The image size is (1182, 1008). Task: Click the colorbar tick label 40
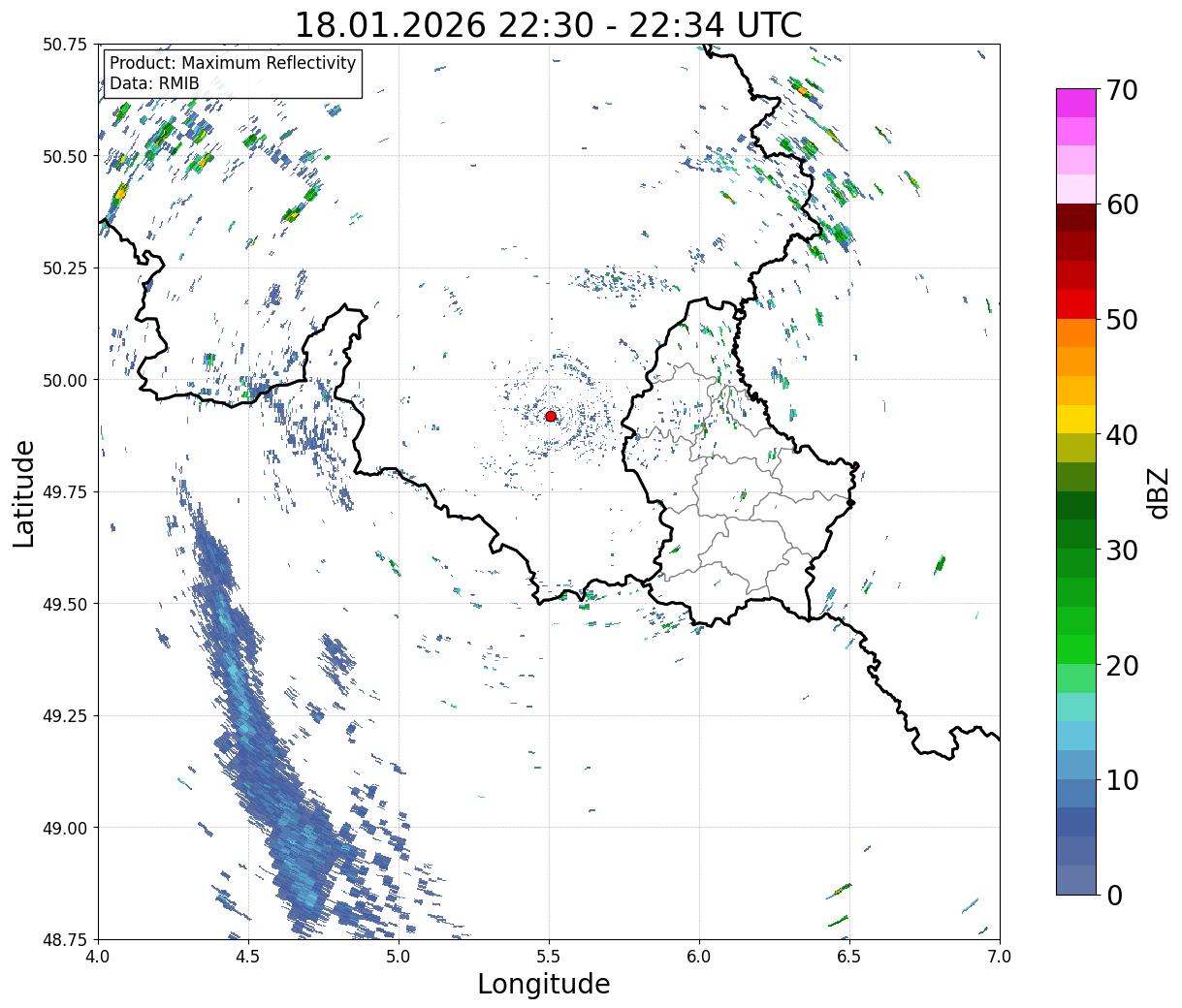tap(1121, 435)
